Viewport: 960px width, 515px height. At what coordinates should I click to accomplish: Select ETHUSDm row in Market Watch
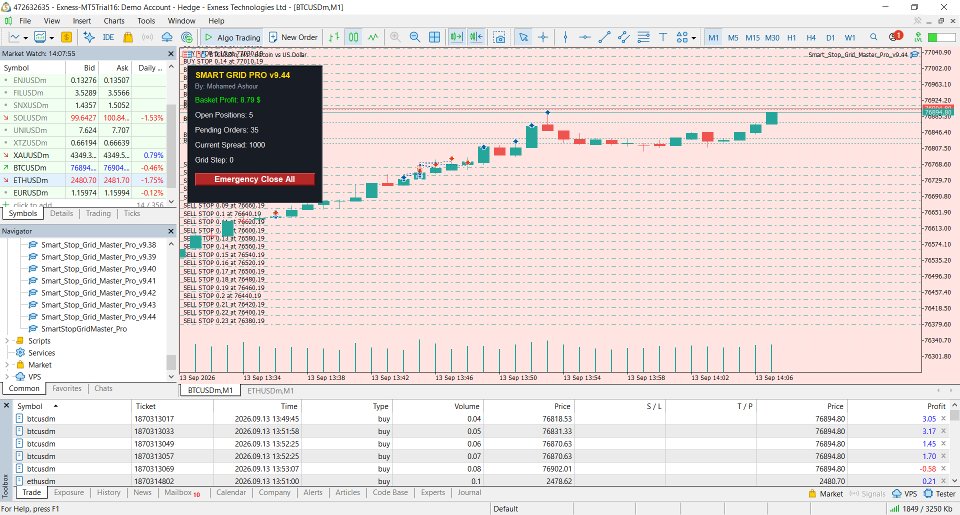click(x=84, y=180)
